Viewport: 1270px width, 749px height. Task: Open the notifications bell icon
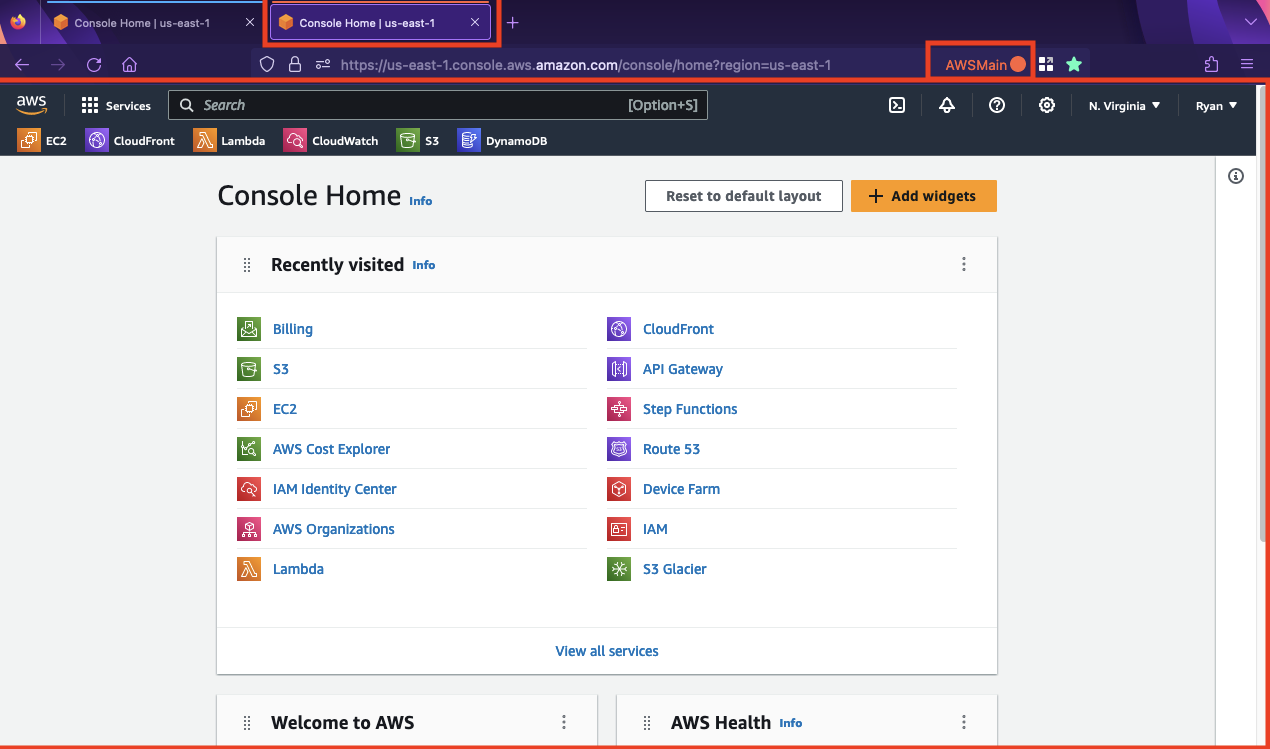pyautogui.click(x=947, y=105)
